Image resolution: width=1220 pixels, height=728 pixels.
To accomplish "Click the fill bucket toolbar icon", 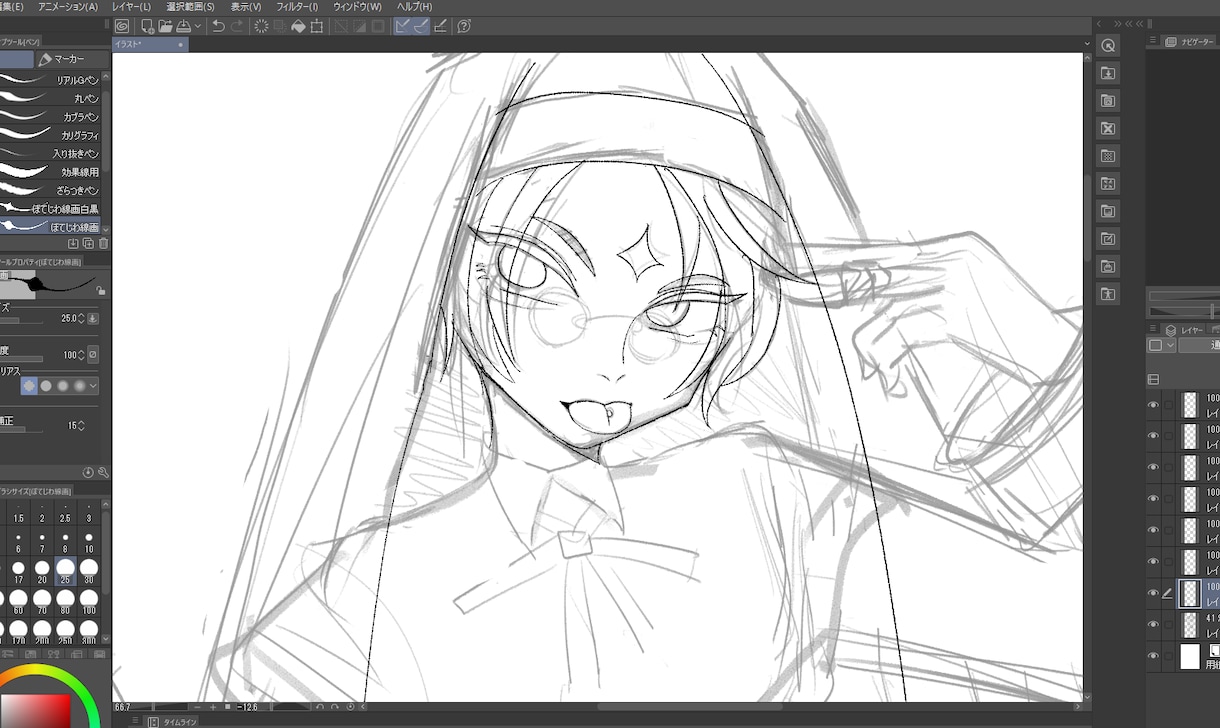I will pyautogui.click(x=298, y=26).
